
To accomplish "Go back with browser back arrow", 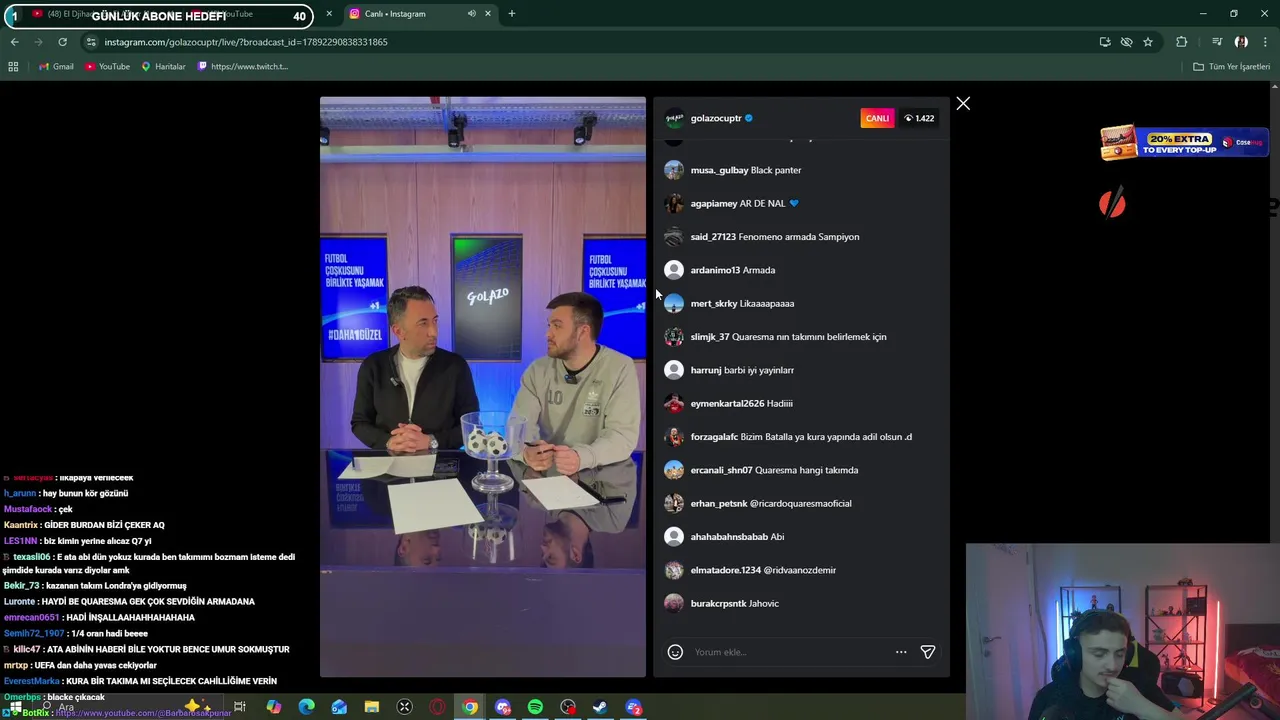I will [x=14, y=42].
